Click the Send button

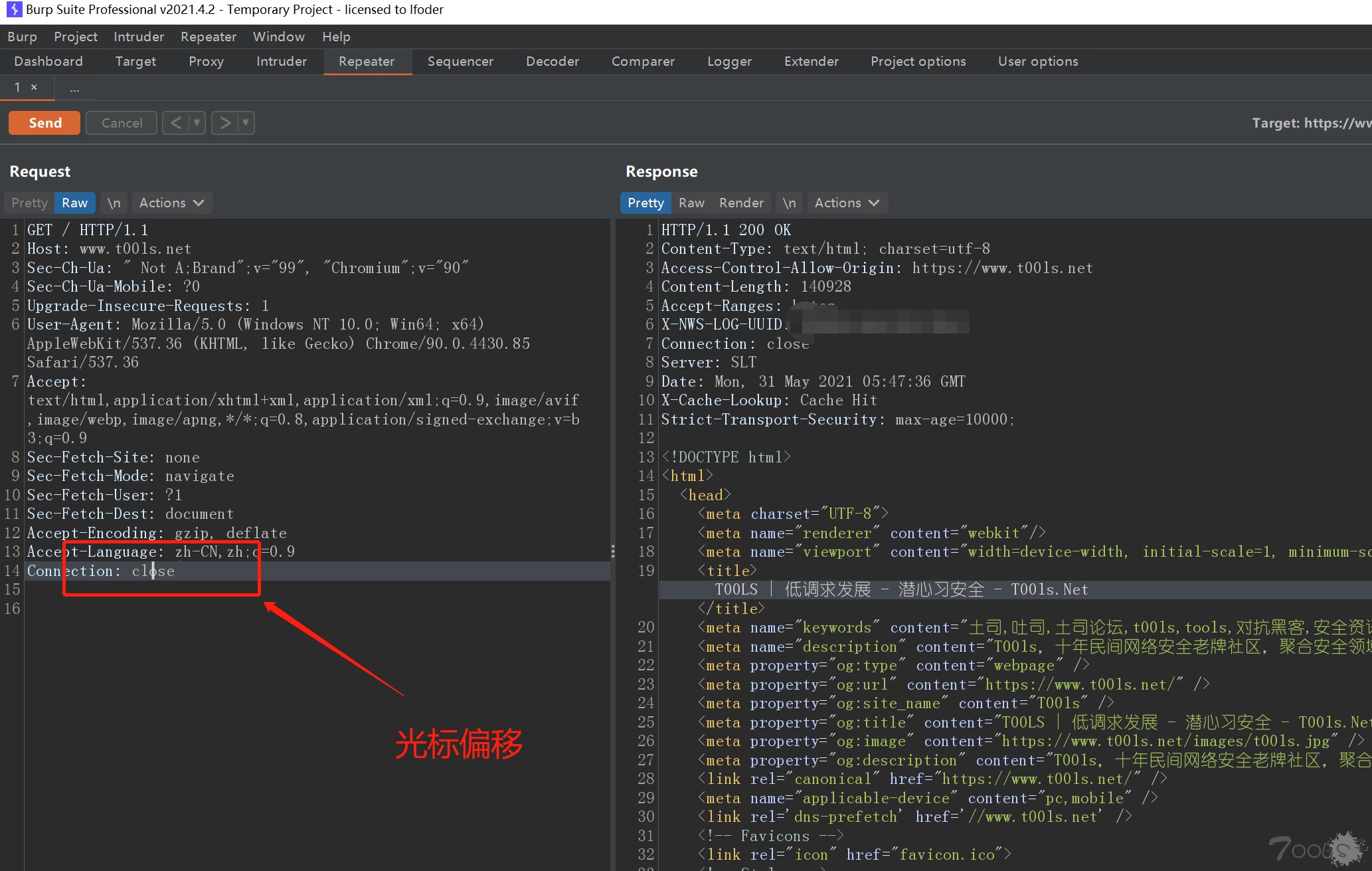pyautogui.click(x=44, y=123)
